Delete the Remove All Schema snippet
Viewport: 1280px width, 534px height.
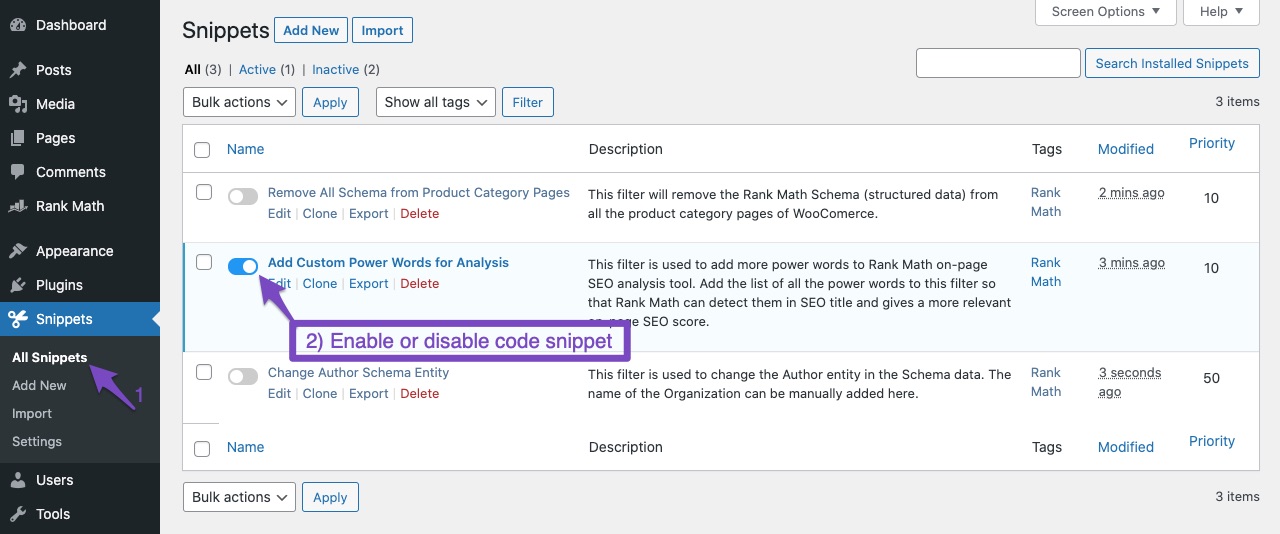(420, 214)
